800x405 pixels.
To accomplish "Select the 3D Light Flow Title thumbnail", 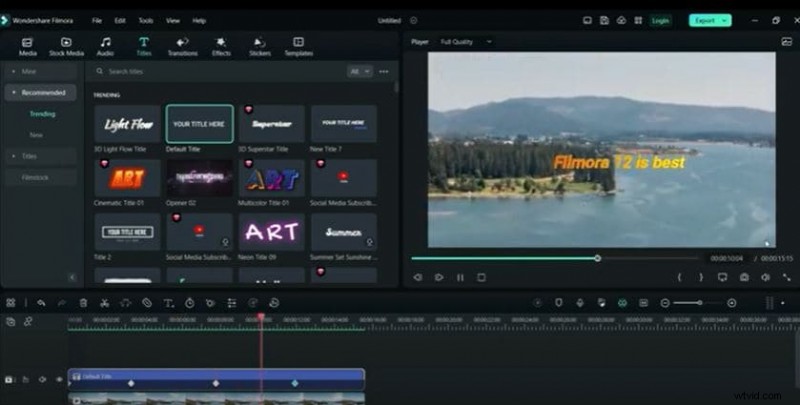I will pyautogui.click(x=127, y=124).
